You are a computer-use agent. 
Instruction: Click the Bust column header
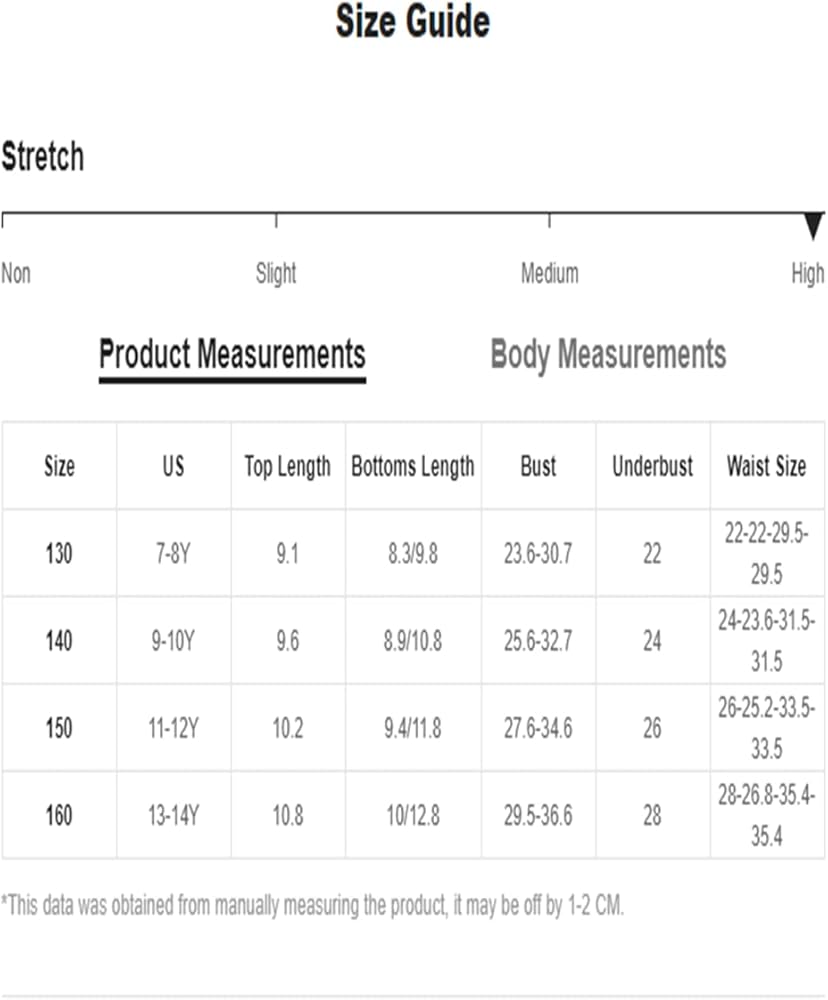coord(538,466)
